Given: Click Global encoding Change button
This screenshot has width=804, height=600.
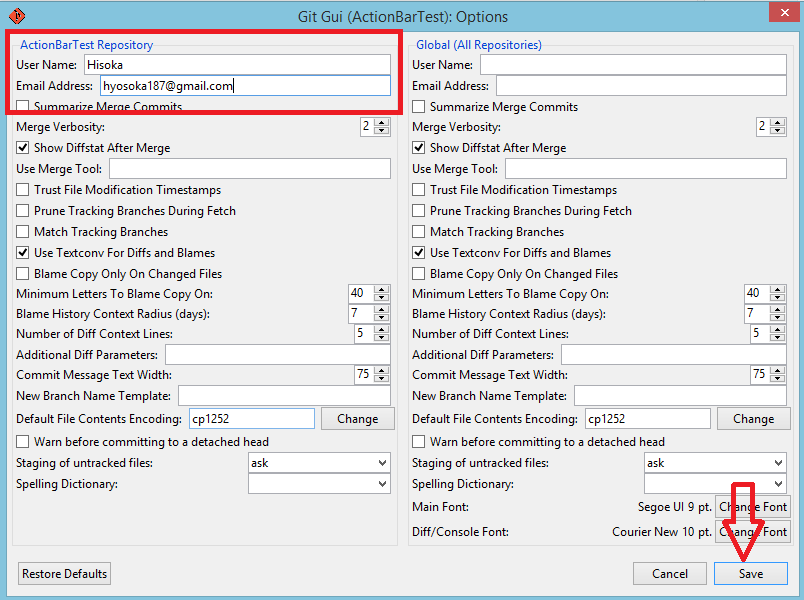Looking at the screenshot, I should pyautogui.click(x=753, y=418).
